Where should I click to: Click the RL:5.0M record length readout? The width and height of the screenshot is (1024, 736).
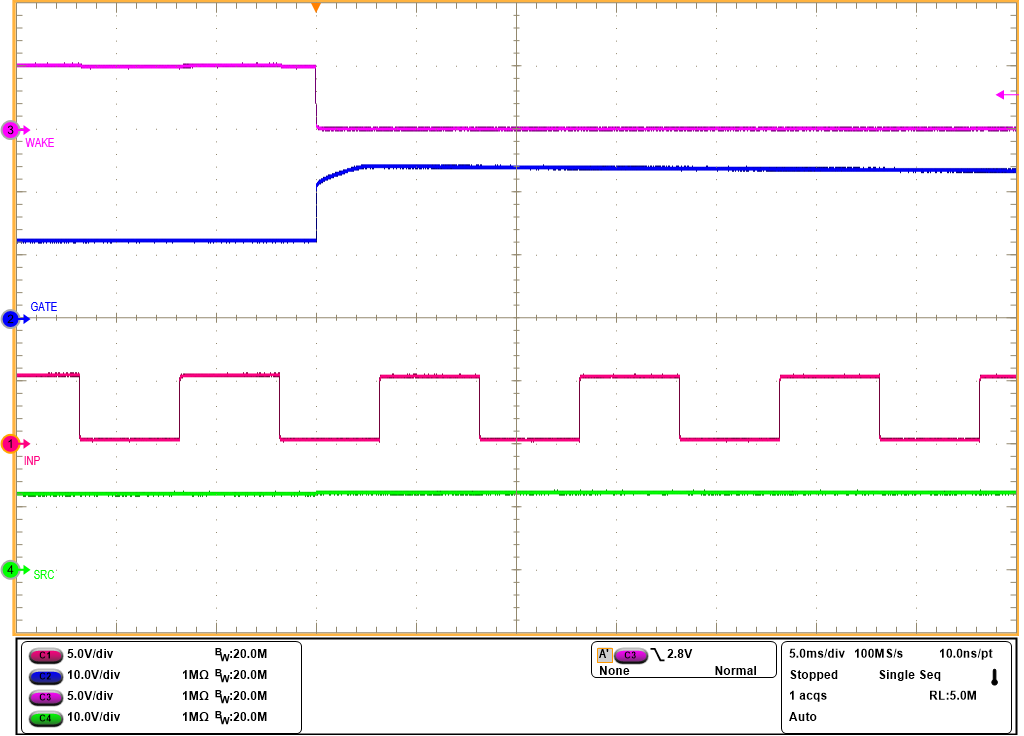click(x=952, y=696)
